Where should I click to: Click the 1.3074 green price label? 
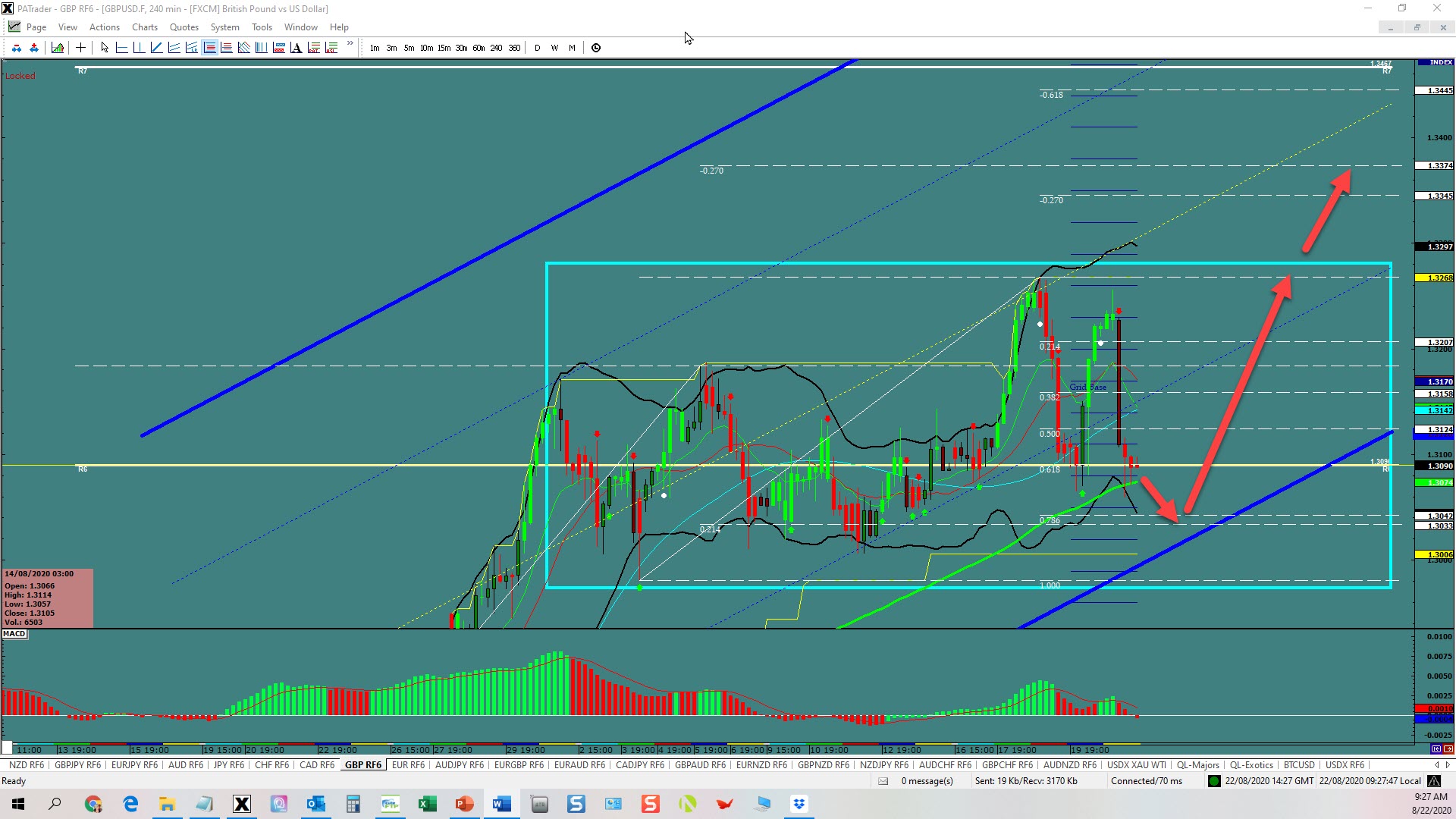point(1435,483)
